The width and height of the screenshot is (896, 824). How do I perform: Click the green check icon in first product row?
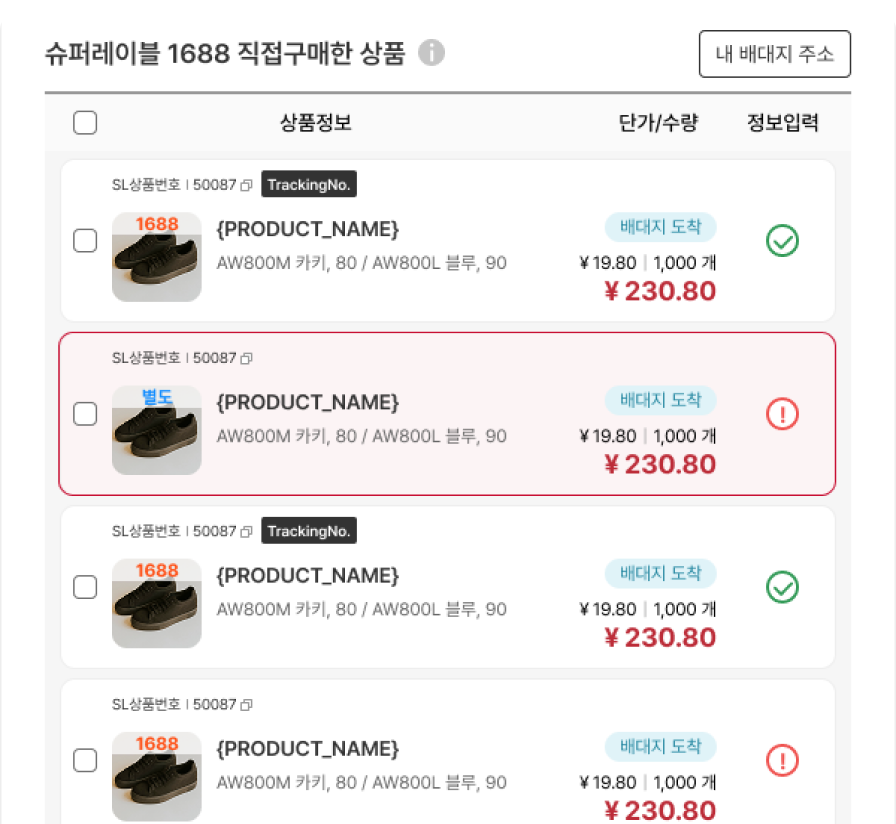(782, 241)
